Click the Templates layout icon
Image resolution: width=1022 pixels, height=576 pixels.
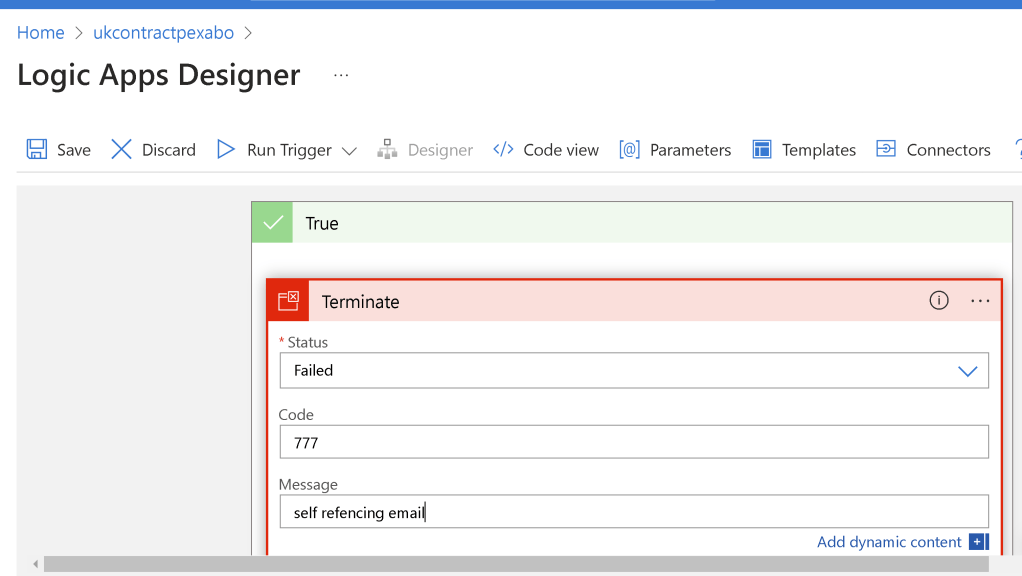(x=762, y=149)
